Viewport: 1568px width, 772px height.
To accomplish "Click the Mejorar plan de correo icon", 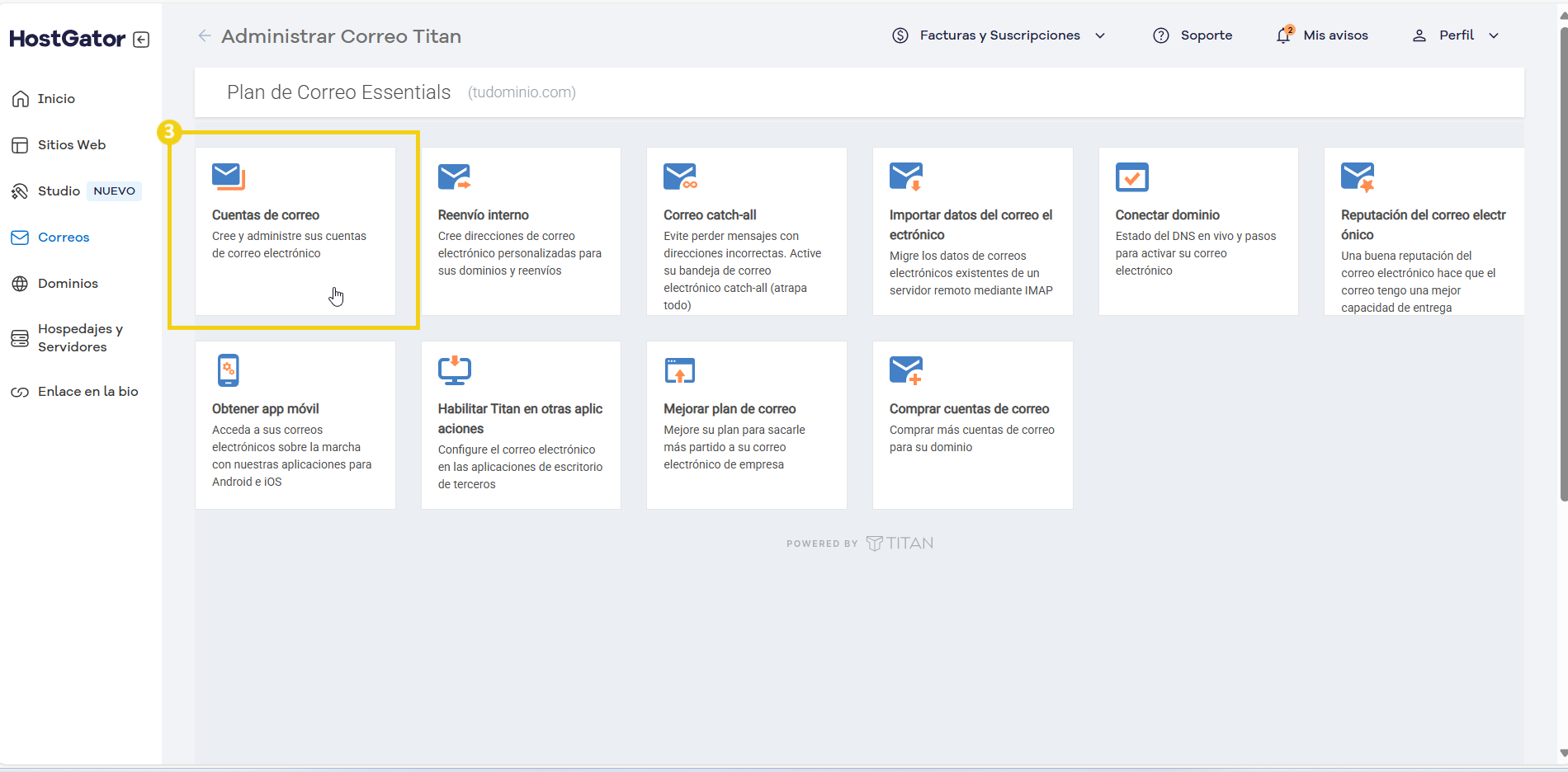I will (x=680, y=370).
